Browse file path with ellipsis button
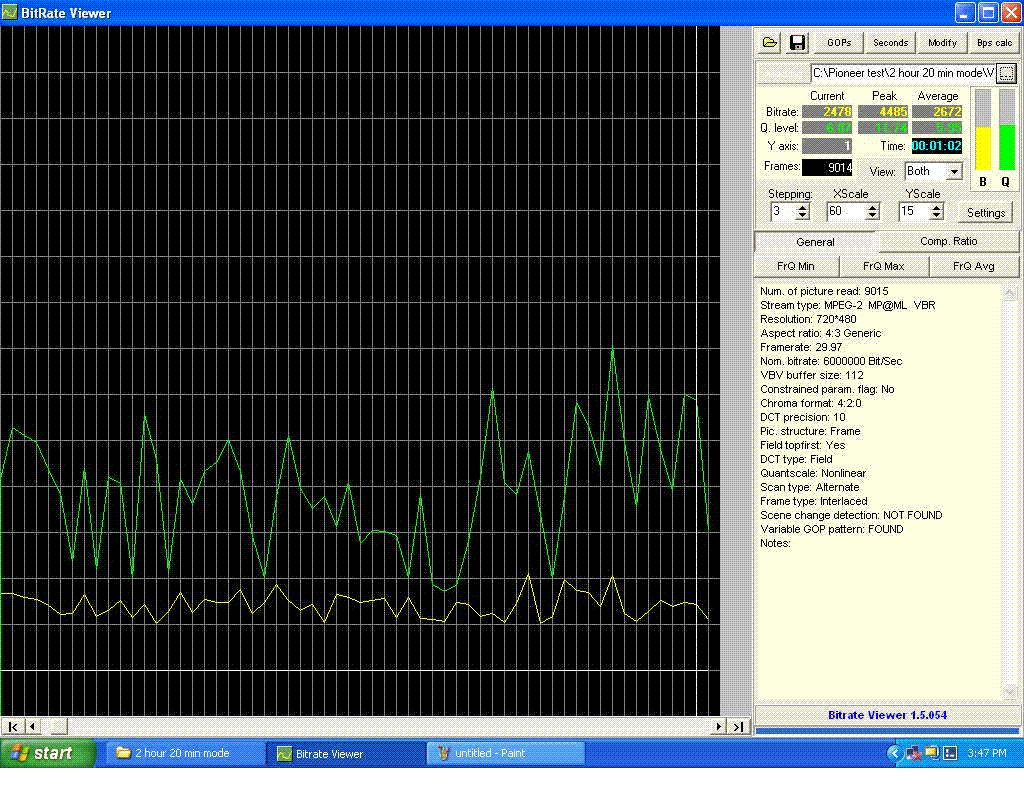This screenshot has width=1024, height=800. (x=1006, y=73)
